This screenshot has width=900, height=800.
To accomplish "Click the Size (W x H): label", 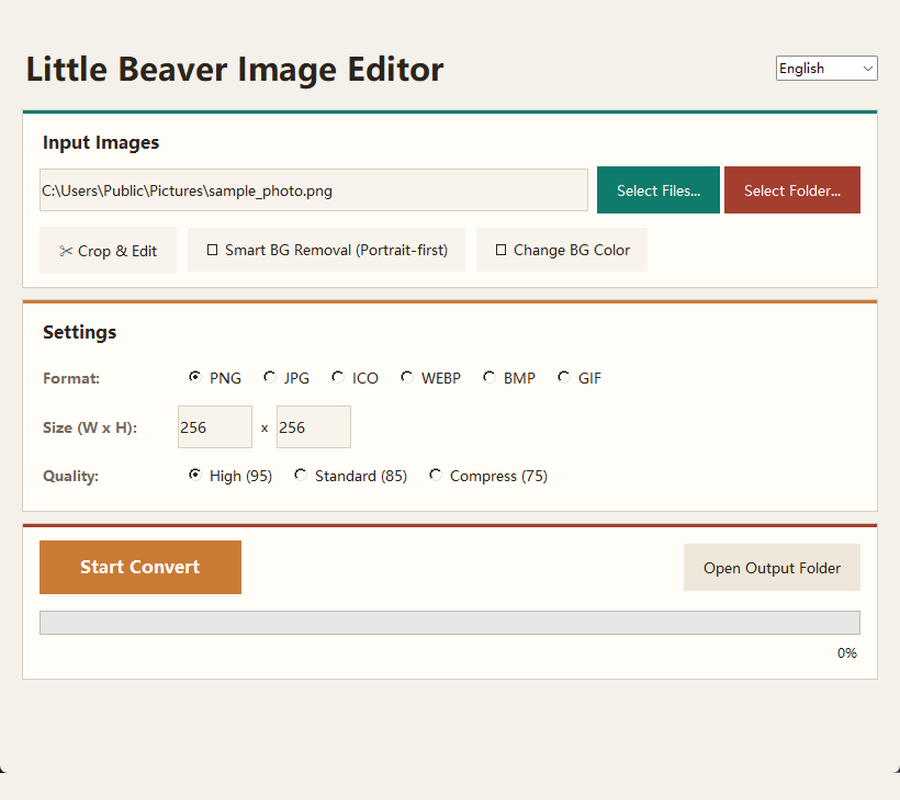I will click(90, 428).
